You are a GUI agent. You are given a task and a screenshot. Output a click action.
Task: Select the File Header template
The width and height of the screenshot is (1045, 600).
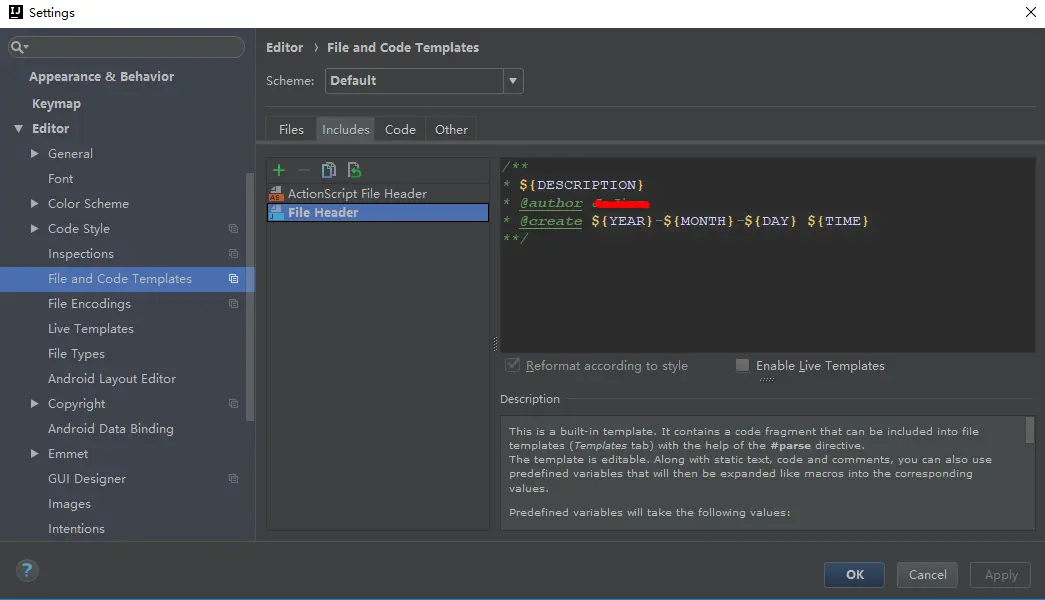378,212
